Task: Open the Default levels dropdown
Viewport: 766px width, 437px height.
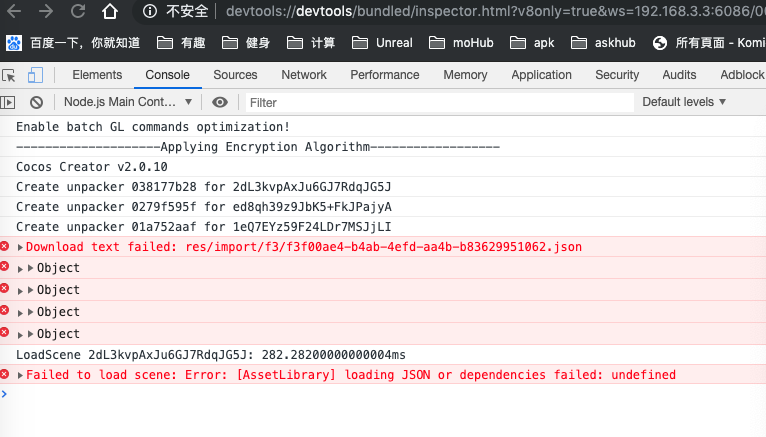Action: [x=684, y=102]
